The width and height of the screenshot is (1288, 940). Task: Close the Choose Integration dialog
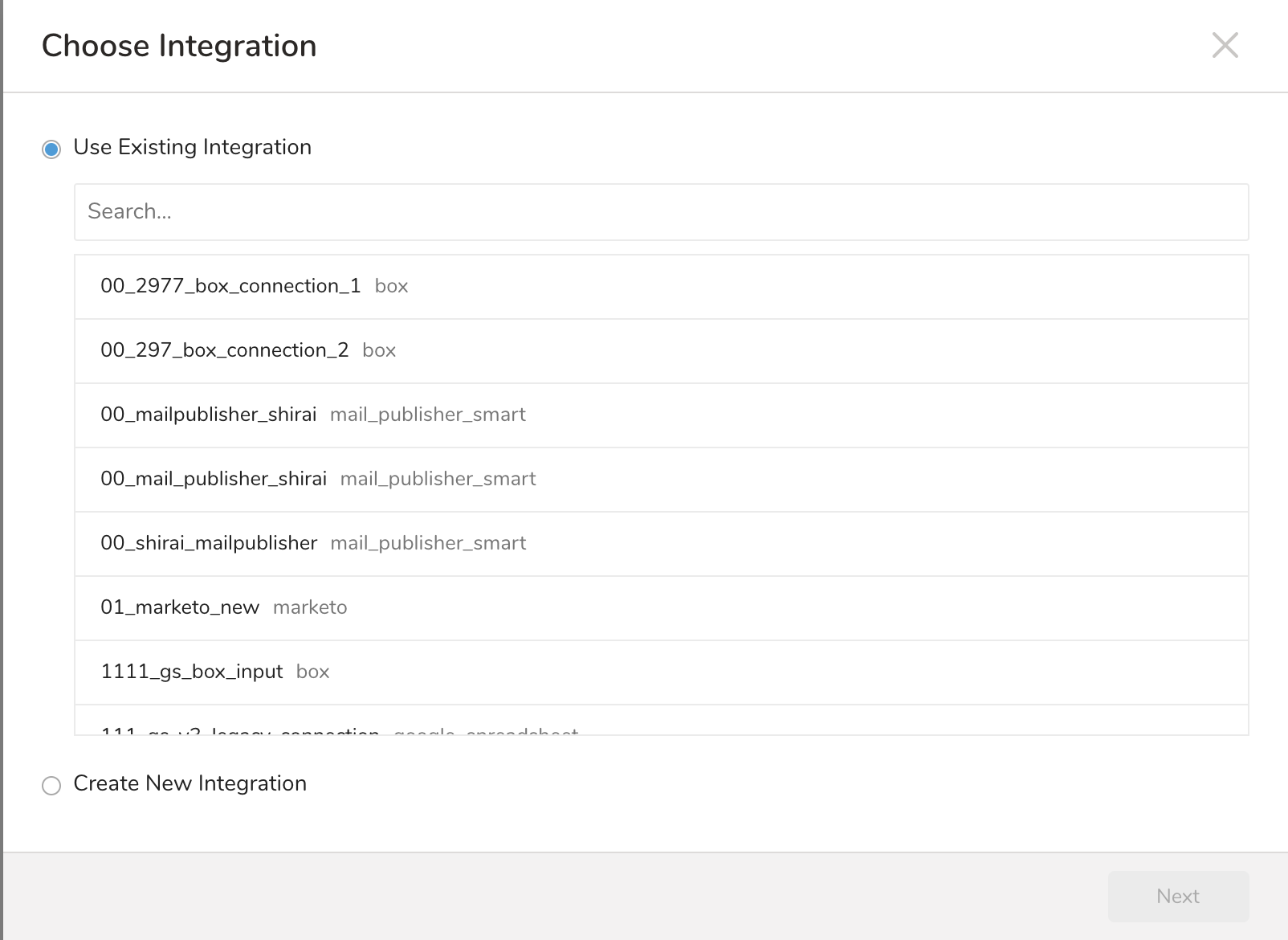1225,46
